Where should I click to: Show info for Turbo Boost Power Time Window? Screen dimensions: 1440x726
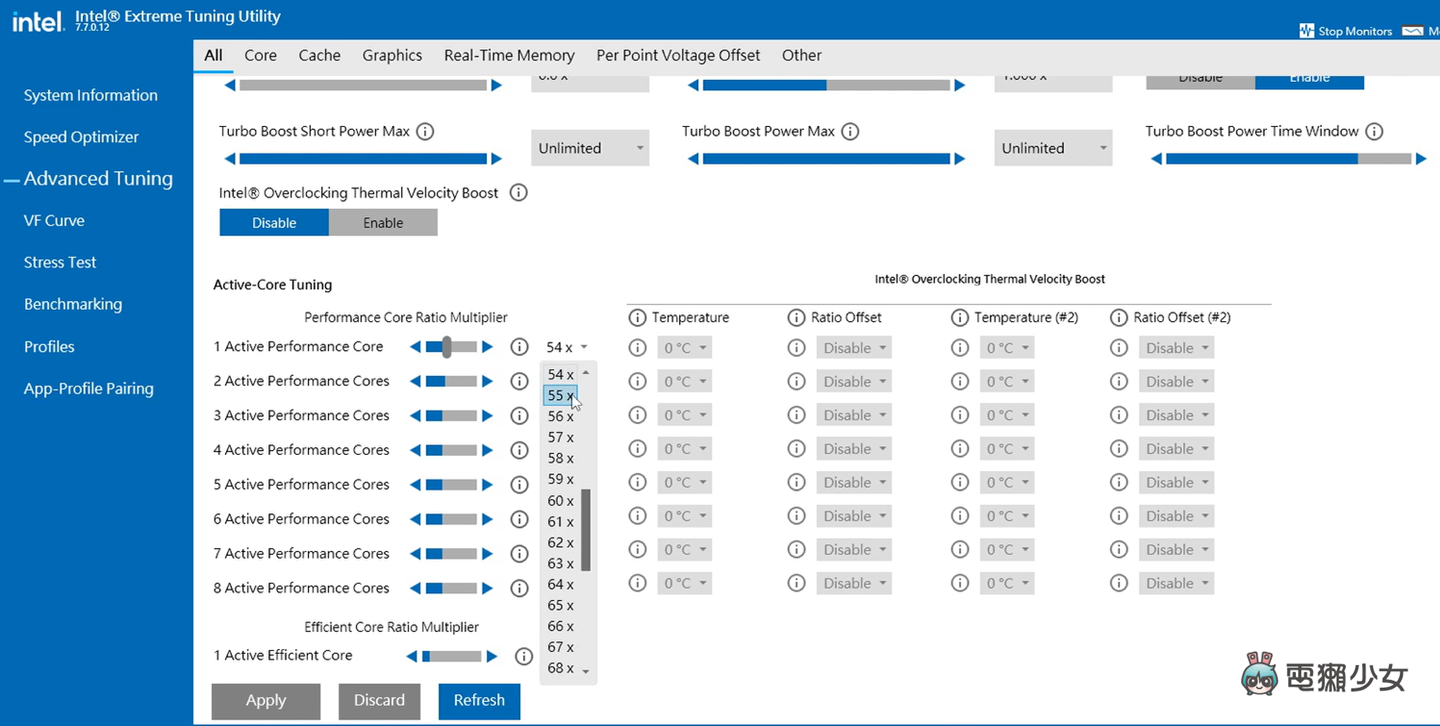coord(1374,131)
